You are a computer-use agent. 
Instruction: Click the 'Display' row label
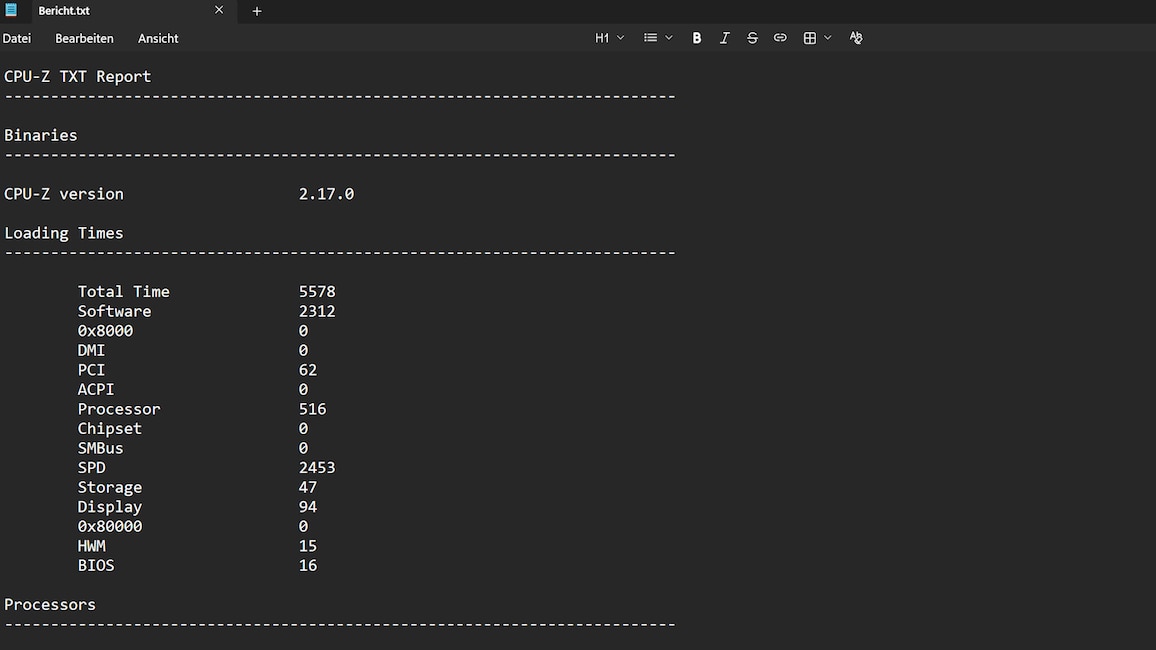pos(110,507)
